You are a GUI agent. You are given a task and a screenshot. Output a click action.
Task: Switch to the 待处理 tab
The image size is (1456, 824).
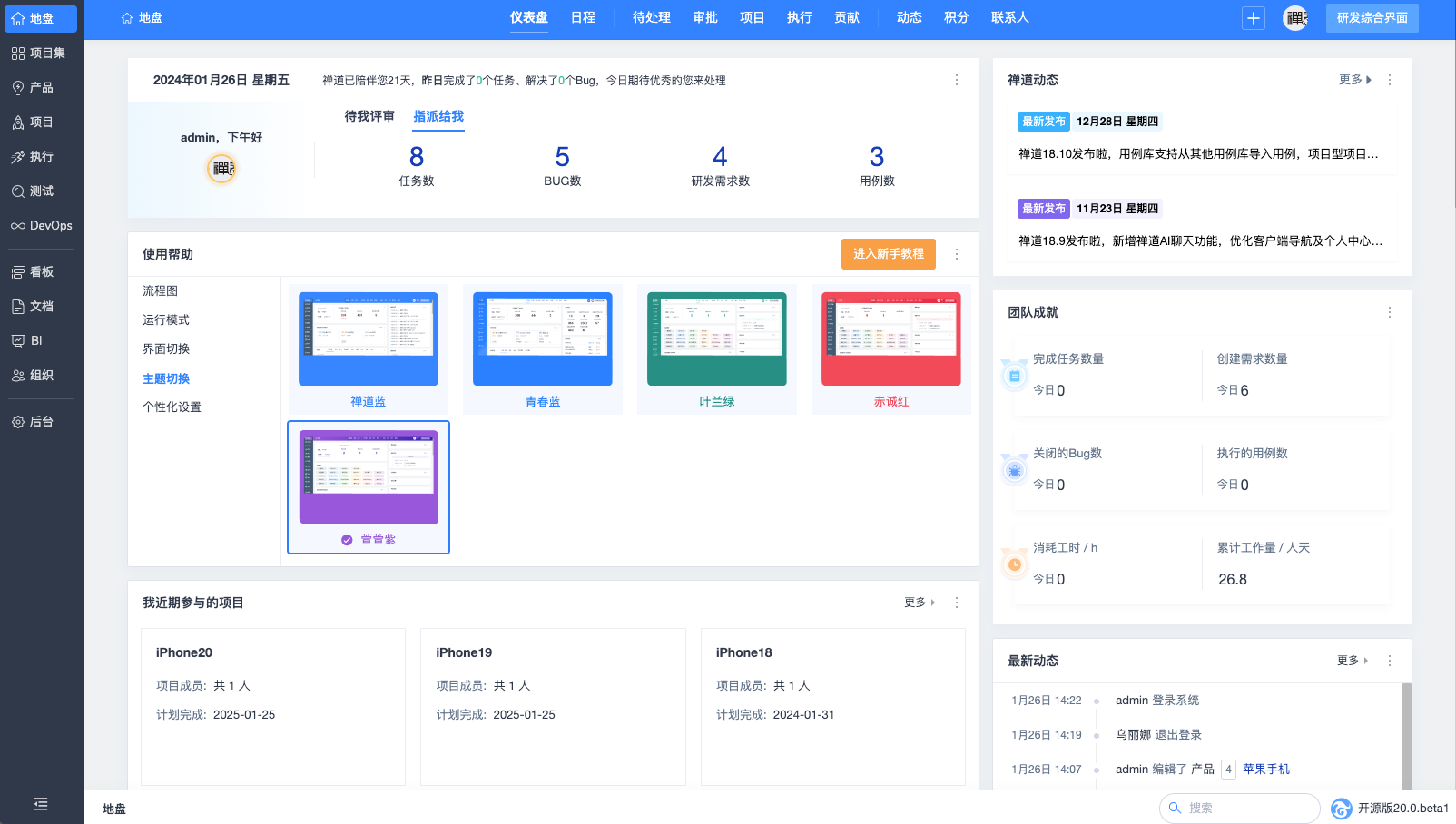coord(652,18)
